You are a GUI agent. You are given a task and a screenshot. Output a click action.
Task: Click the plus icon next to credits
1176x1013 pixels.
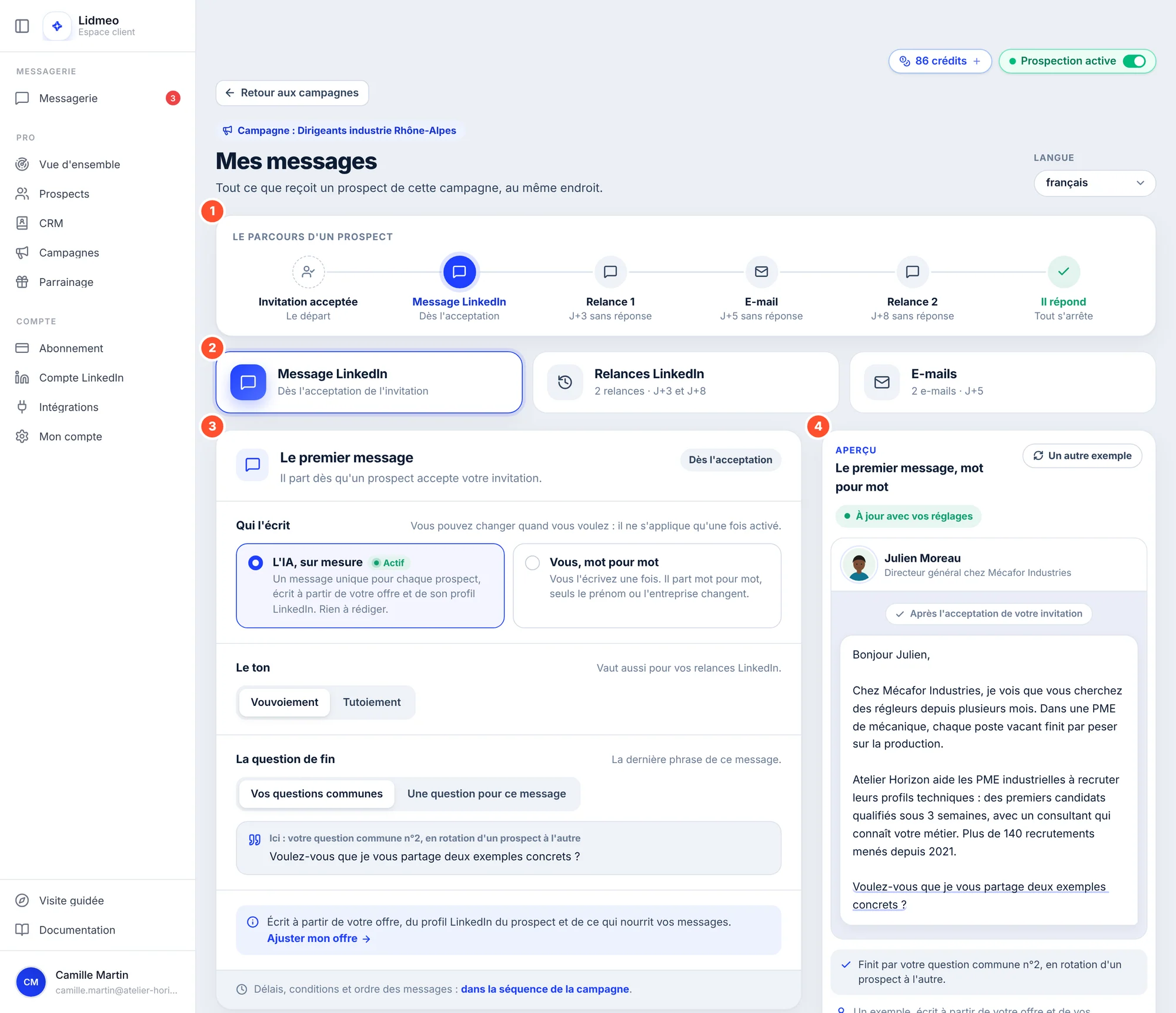[977, 61]
